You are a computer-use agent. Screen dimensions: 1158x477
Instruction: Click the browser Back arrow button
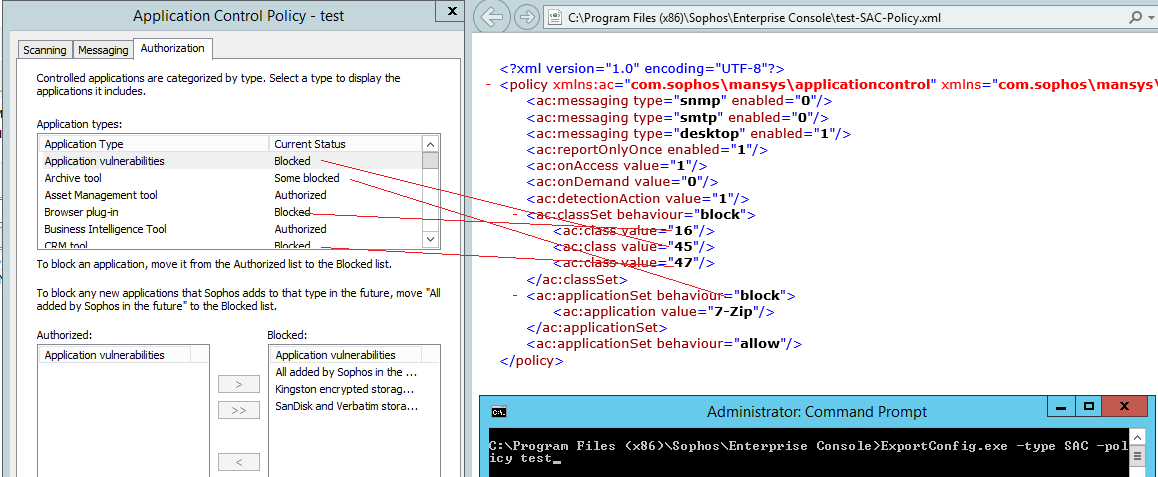click(491, 17)
